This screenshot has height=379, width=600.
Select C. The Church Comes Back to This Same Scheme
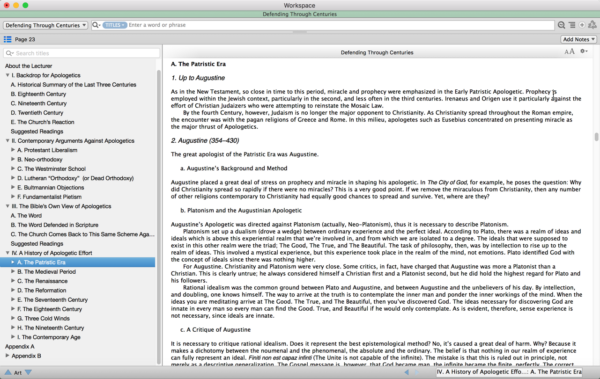(x=82, y=234)
